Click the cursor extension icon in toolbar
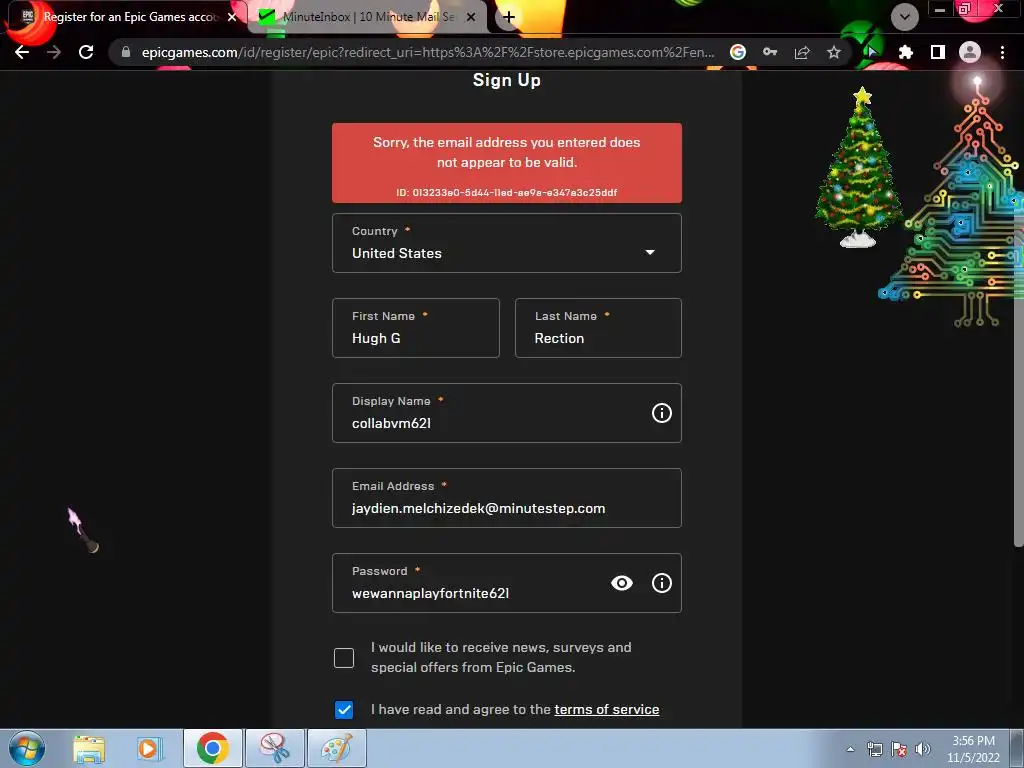 pyautogui.click(x=872, y=52)
